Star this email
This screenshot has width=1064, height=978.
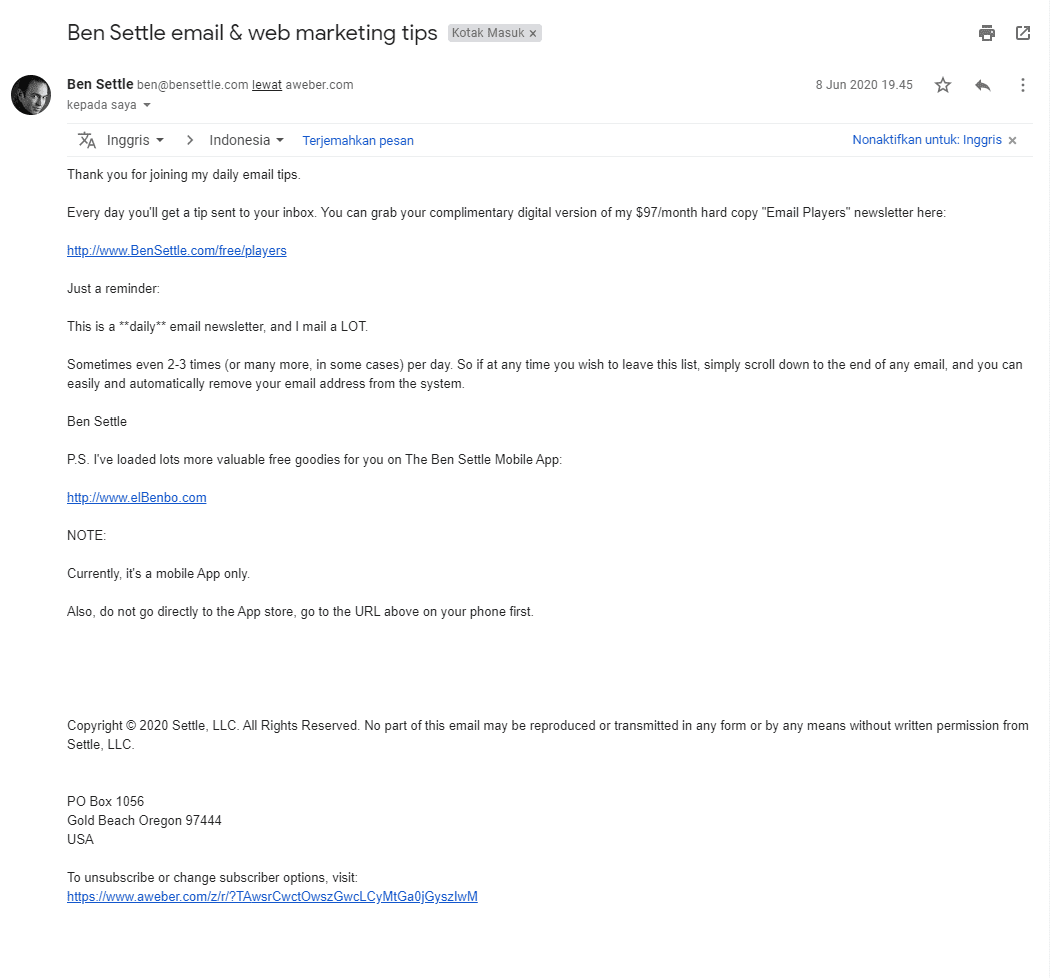[942, 85]
